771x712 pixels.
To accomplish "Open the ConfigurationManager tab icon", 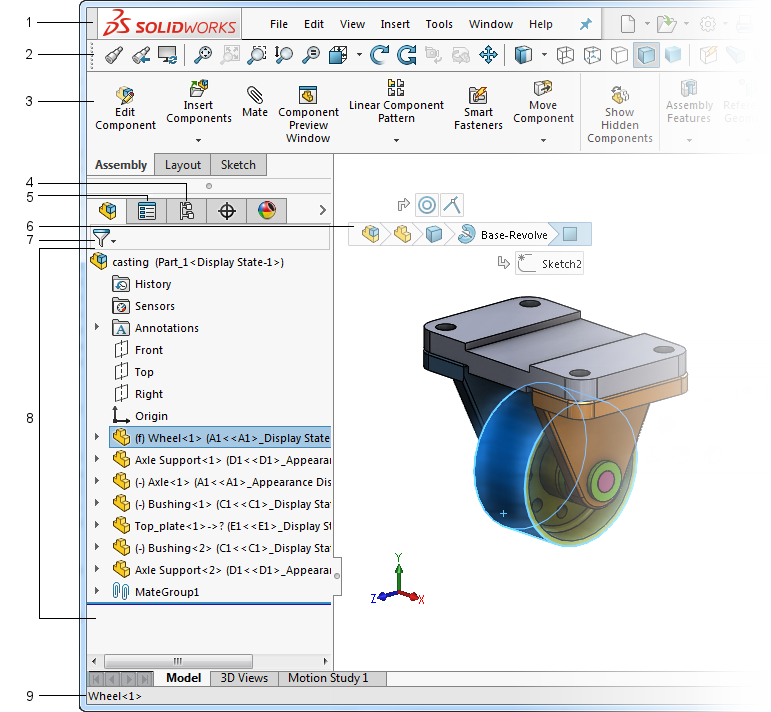I will click(x=186, y=211).
